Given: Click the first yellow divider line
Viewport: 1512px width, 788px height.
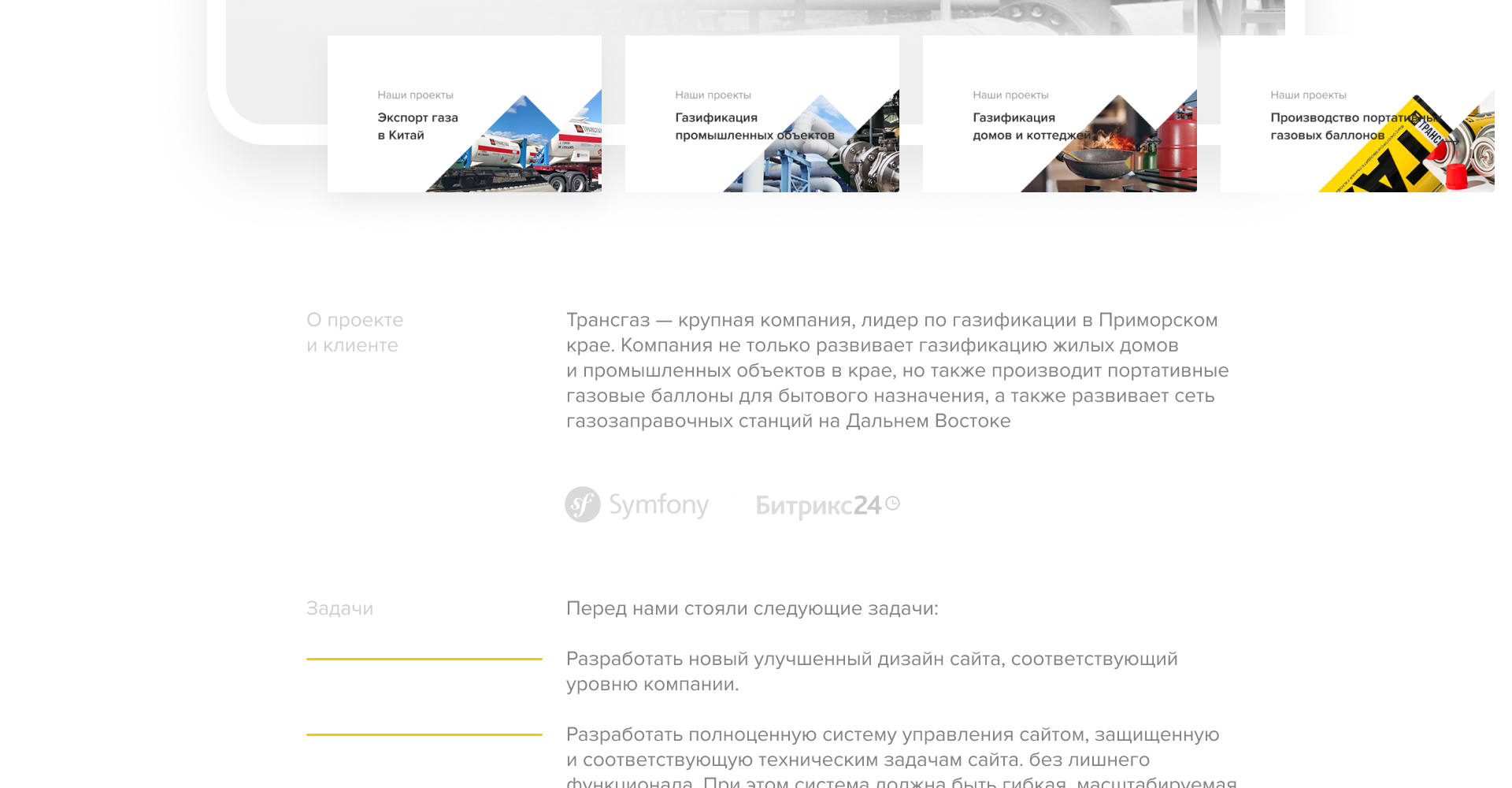Looking at the screenshot, I should click(424, 659).
